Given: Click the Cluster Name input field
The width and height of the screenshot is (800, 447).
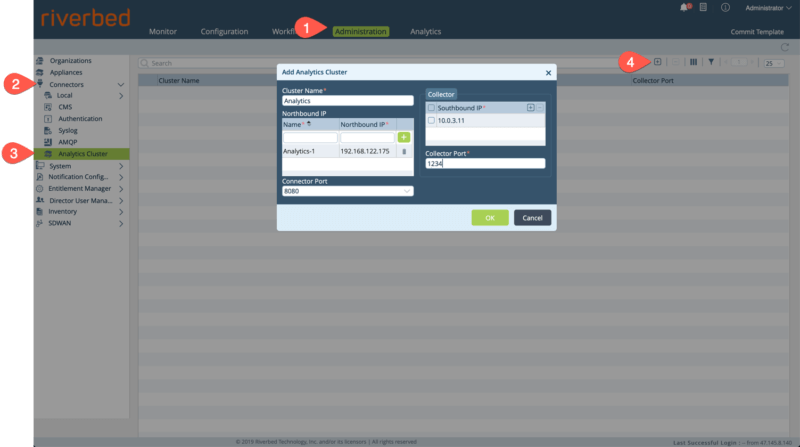Looking at the screenshot, I should (x=347, y=101).
